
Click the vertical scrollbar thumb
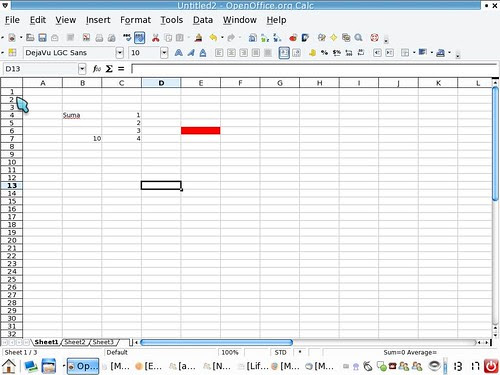click(x=495, y=144)
